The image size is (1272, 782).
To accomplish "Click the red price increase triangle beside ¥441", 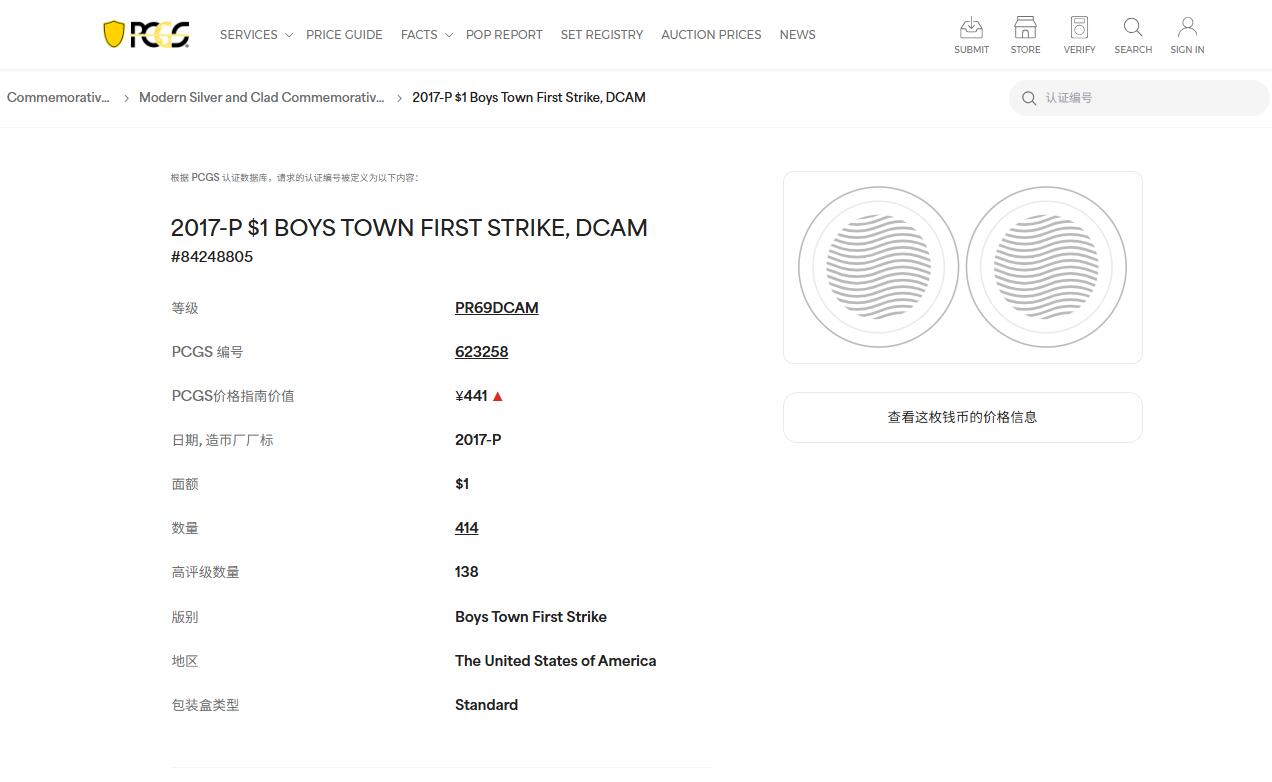I will pyautogui.click(x=497, y=395).
